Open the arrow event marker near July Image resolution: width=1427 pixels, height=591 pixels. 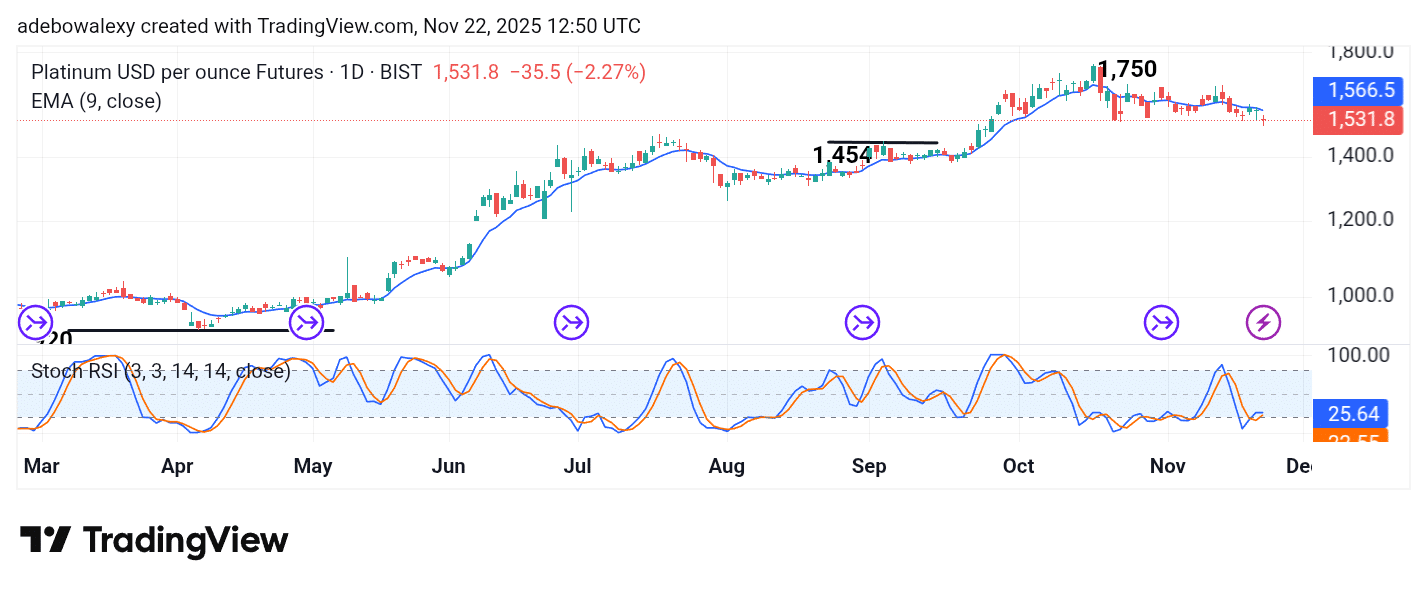click(x=571, y=322)
